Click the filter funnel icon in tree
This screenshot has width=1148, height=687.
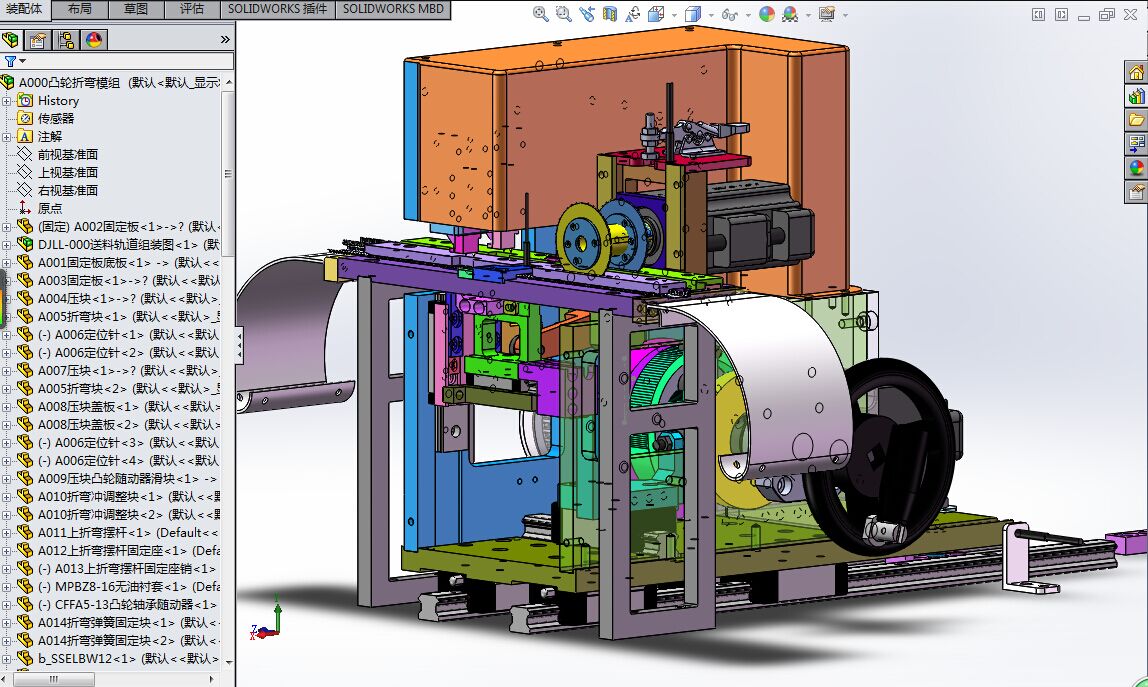[x=10, y=62]
